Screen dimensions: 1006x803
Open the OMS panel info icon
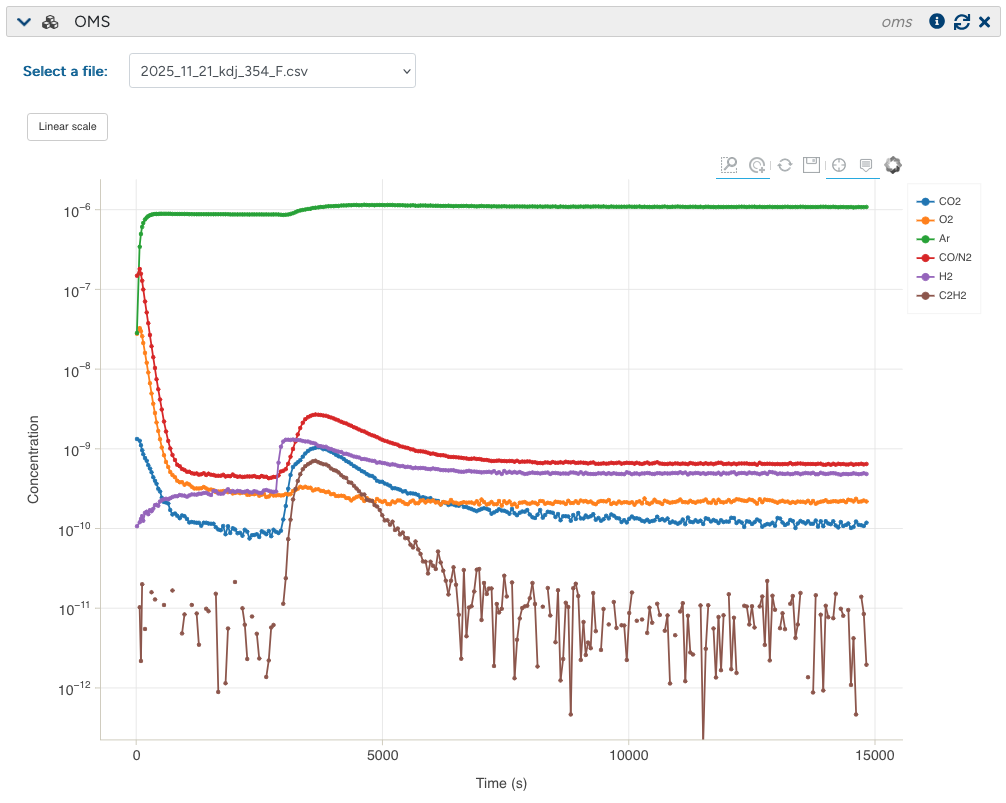click(x=937, y=22)
